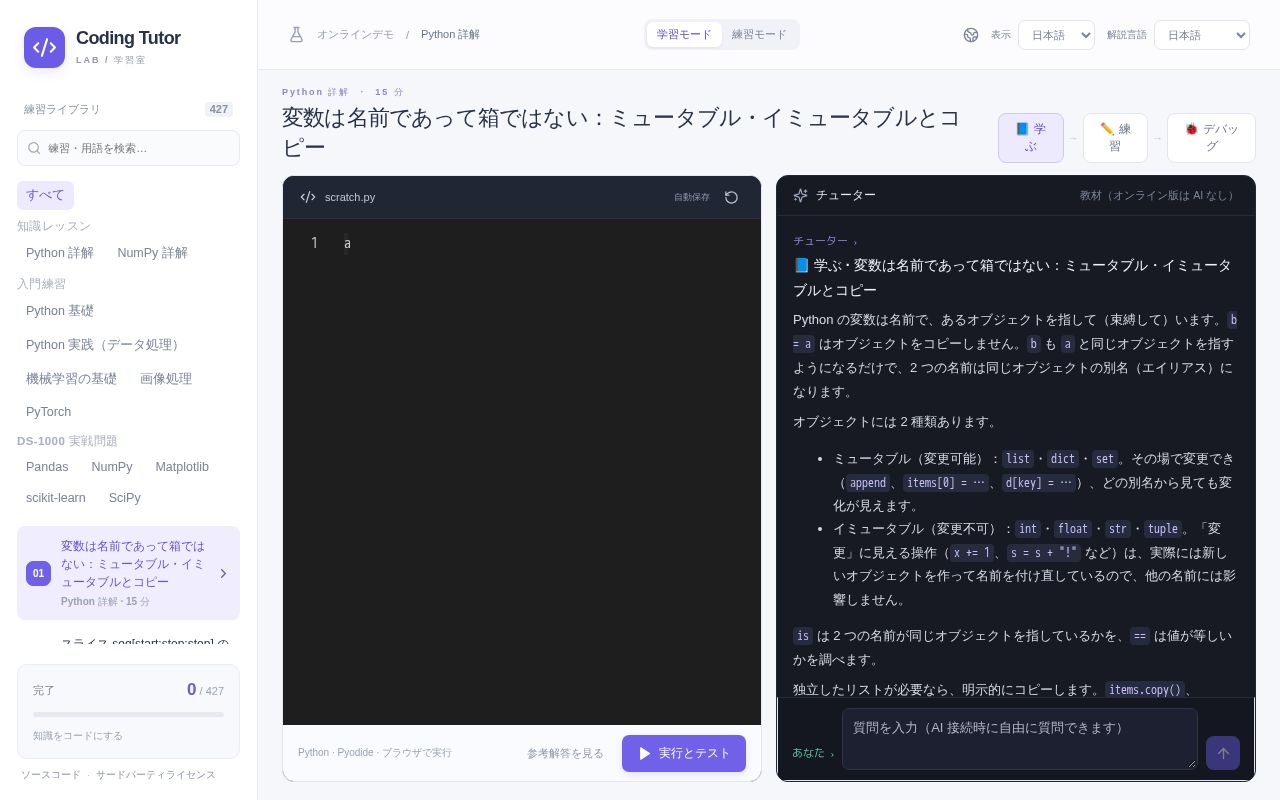Viewport: 1280px width, 800px height.
Task: Click the reset icon in scratch.py header
Action: point(731,197)
